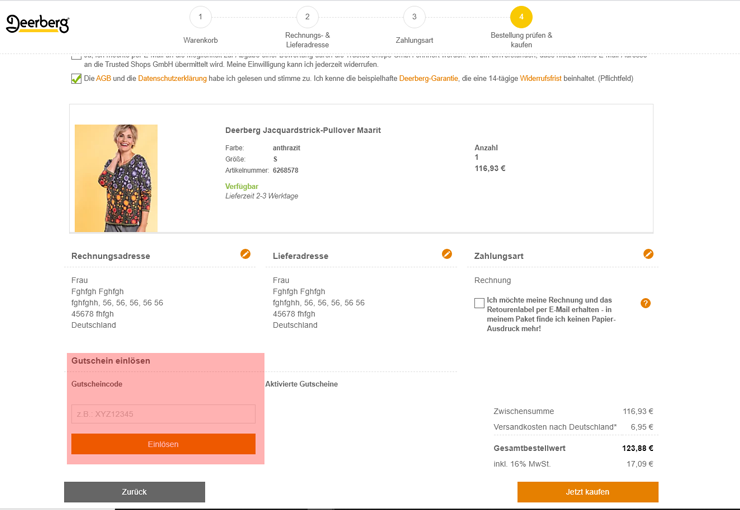This screenshot has height=510, width=740.
Task: Edit the Rechnungsadresse with pencil icon
Action: [245, 254]
